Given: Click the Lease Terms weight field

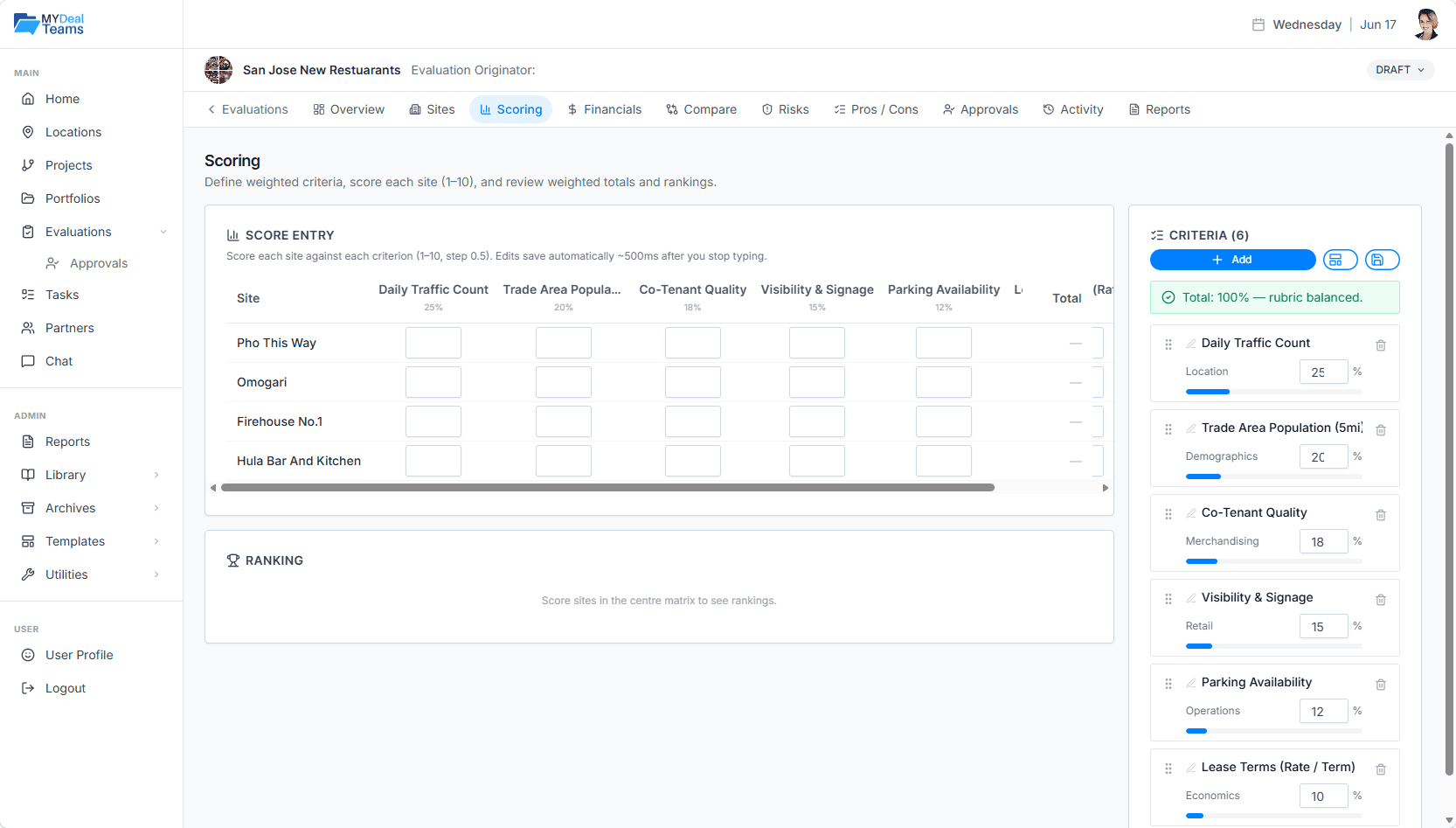Looking at the screenshot, I should click(x=1323, y=796).
